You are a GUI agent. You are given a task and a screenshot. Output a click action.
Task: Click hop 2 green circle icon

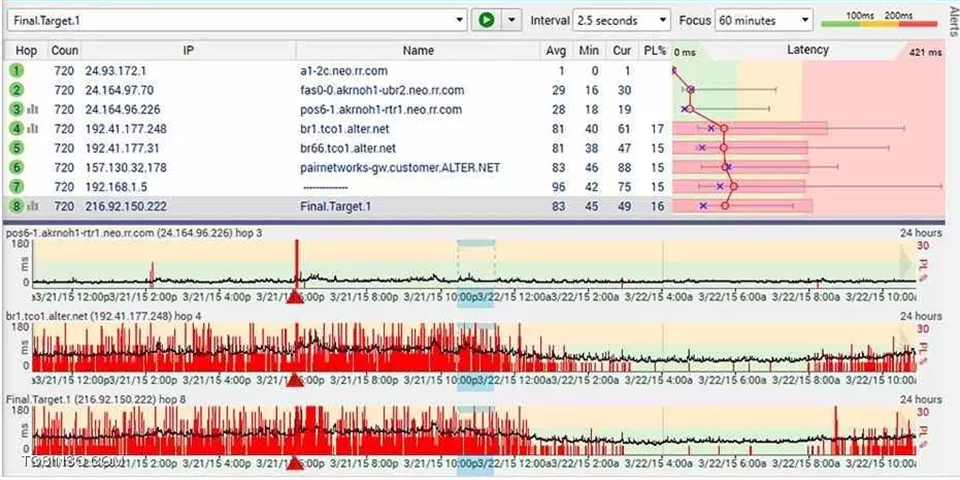[x=17, y=90]
